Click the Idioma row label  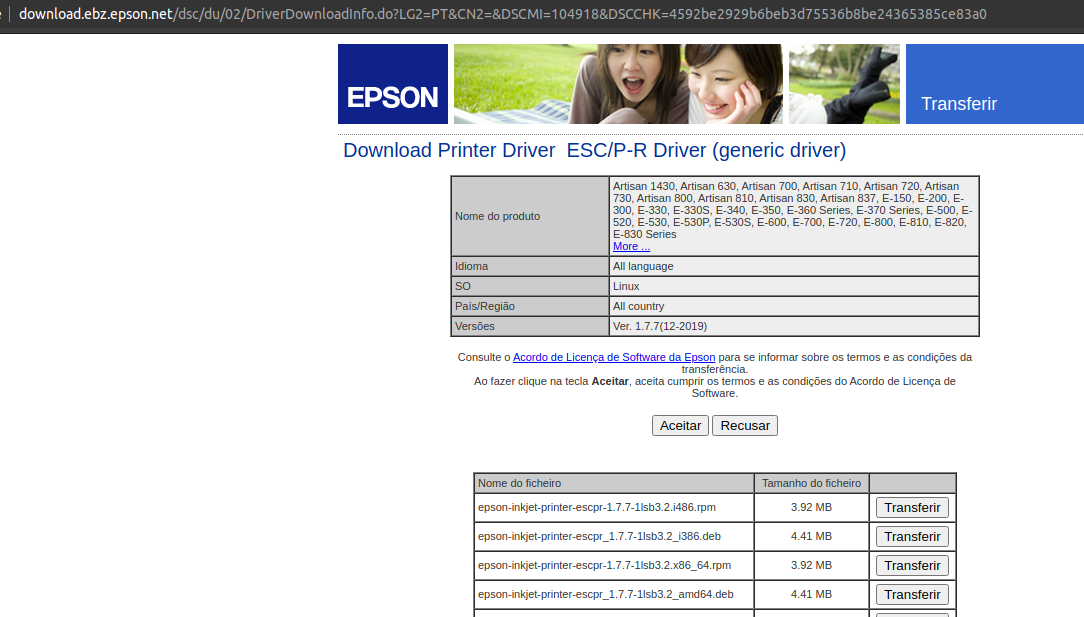tap(471, 266)
